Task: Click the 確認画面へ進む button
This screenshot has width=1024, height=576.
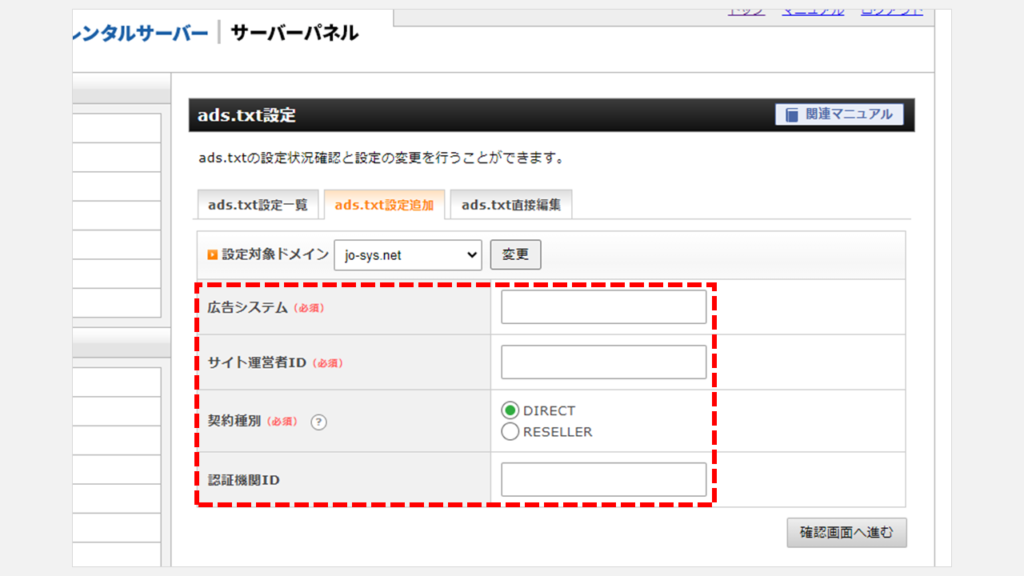Action: 846,532
